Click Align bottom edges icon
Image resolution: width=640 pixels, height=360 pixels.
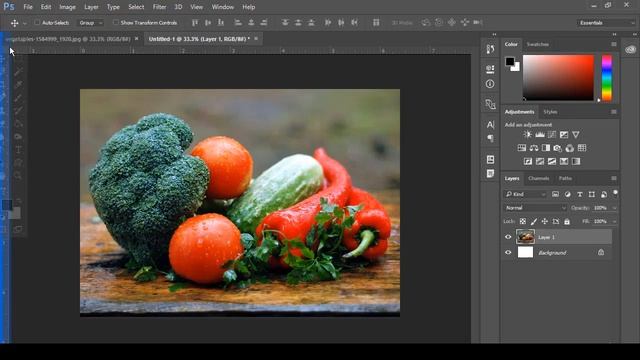(x=221, y=23)
